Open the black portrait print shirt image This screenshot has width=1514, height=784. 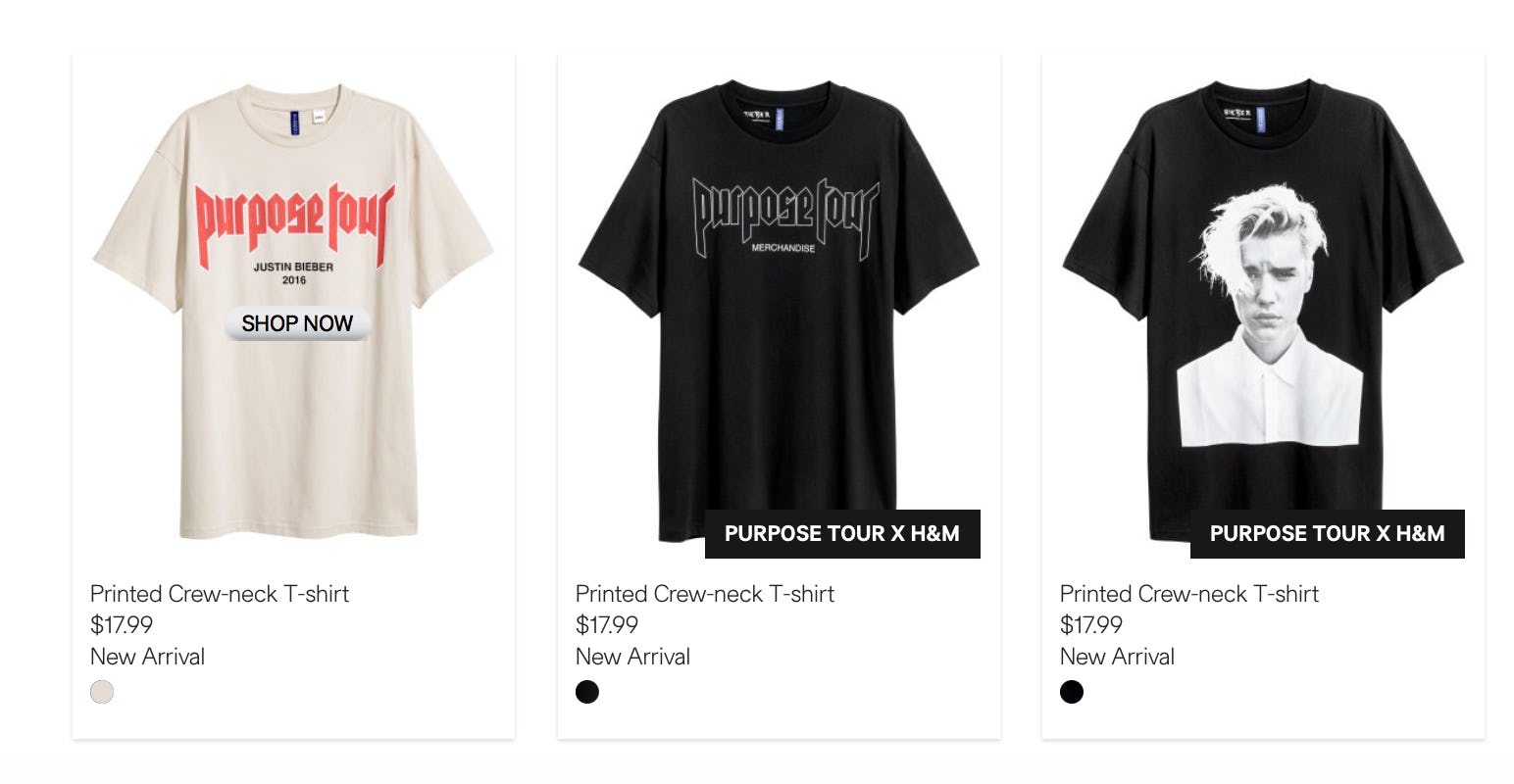(x=1263, y=311)
